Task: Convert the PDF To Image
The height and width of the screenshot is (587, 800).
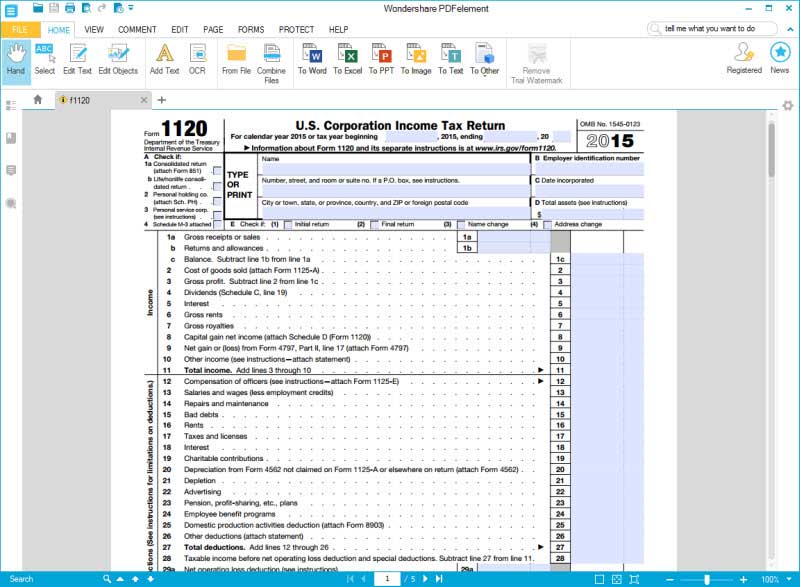Action: (x=416, y=60)
